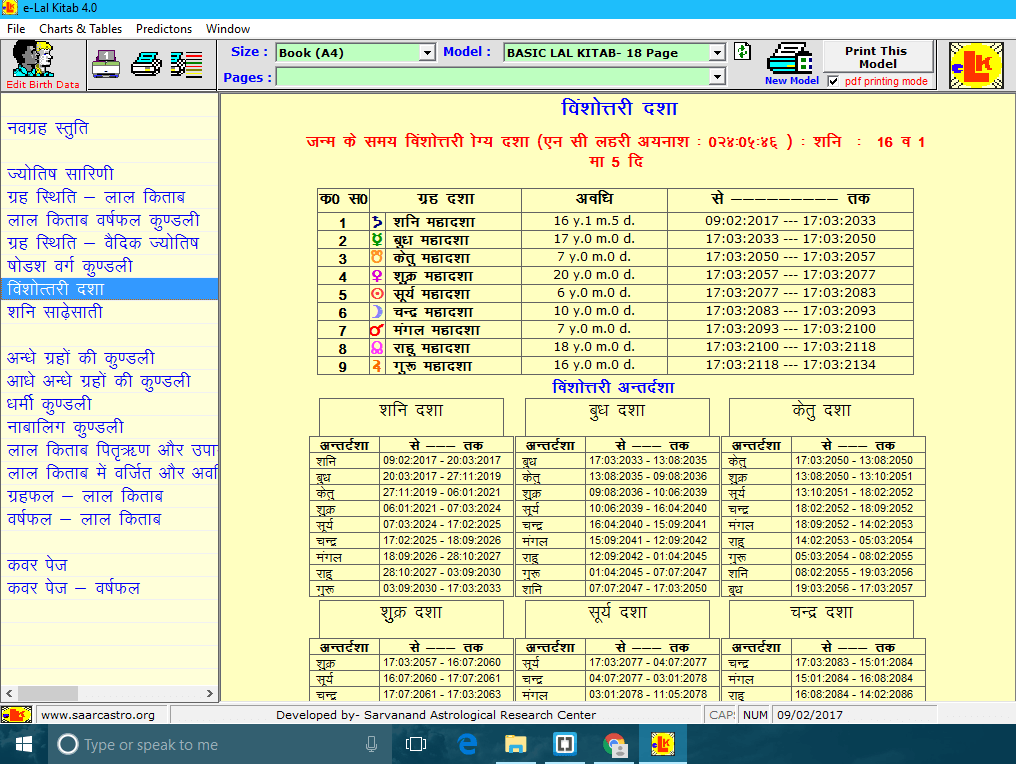Select अन्धे ग्रहों की कुण्डली in sidebar
1016x764 pixels.
(81, 358)
